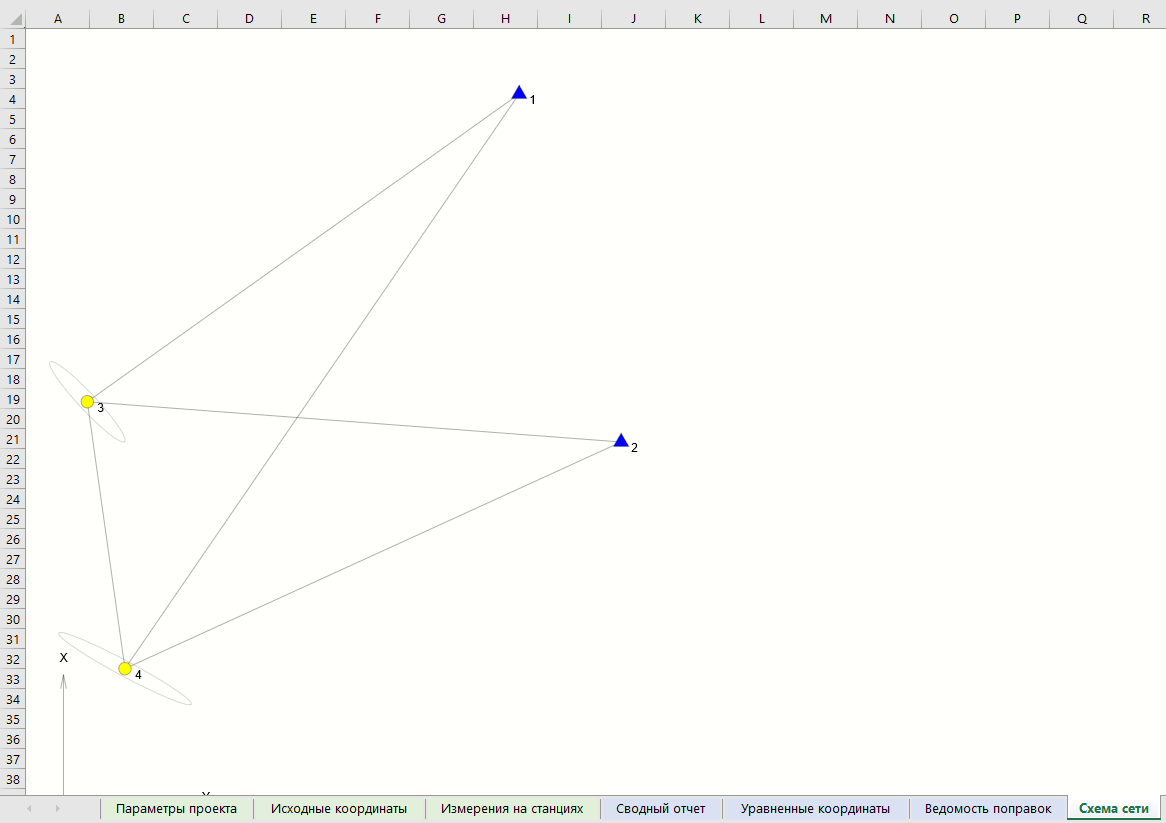Image resolution: width=1166 pixels, height=823 pixels.
Task: Click the yellow circle marker for point 4
Action: coord(124,667)
